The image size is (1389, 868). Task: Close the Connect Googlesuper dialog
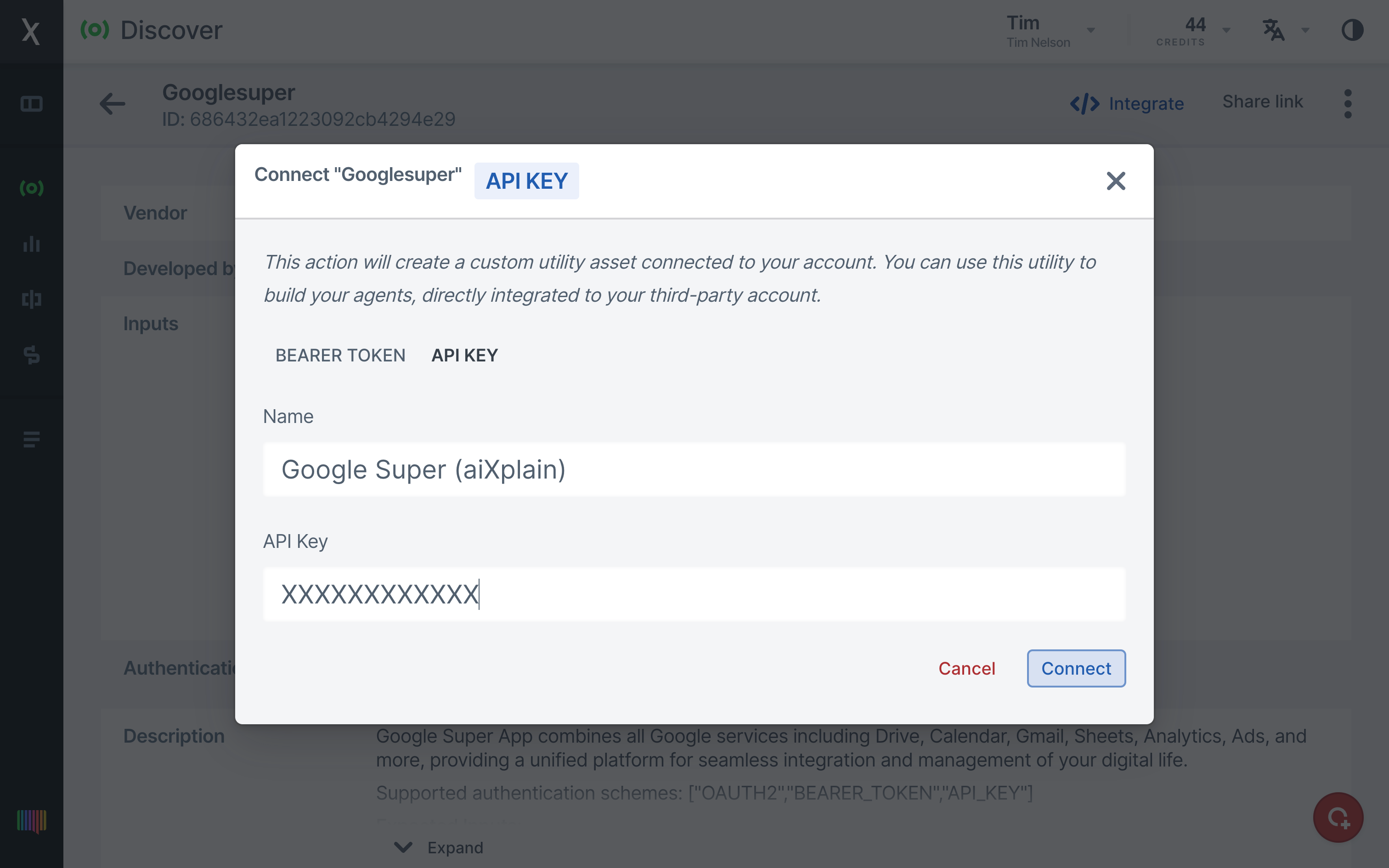click(x=1115, y=181)
